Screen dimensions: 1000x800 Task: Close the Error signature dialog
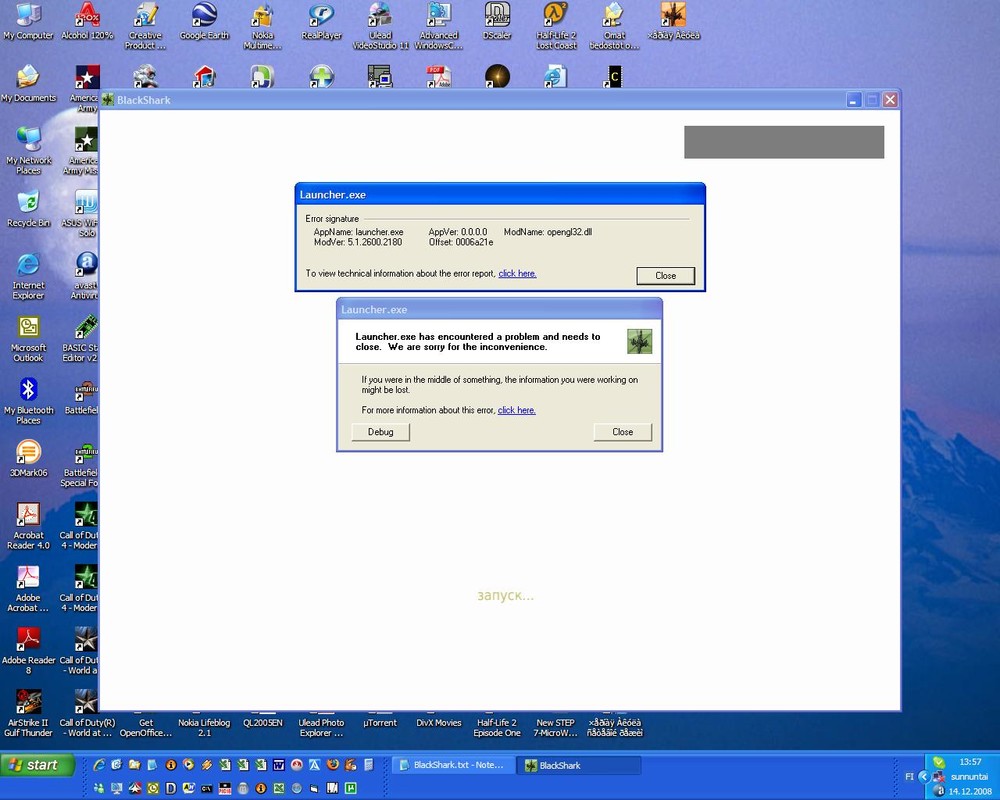click(665, 275)
